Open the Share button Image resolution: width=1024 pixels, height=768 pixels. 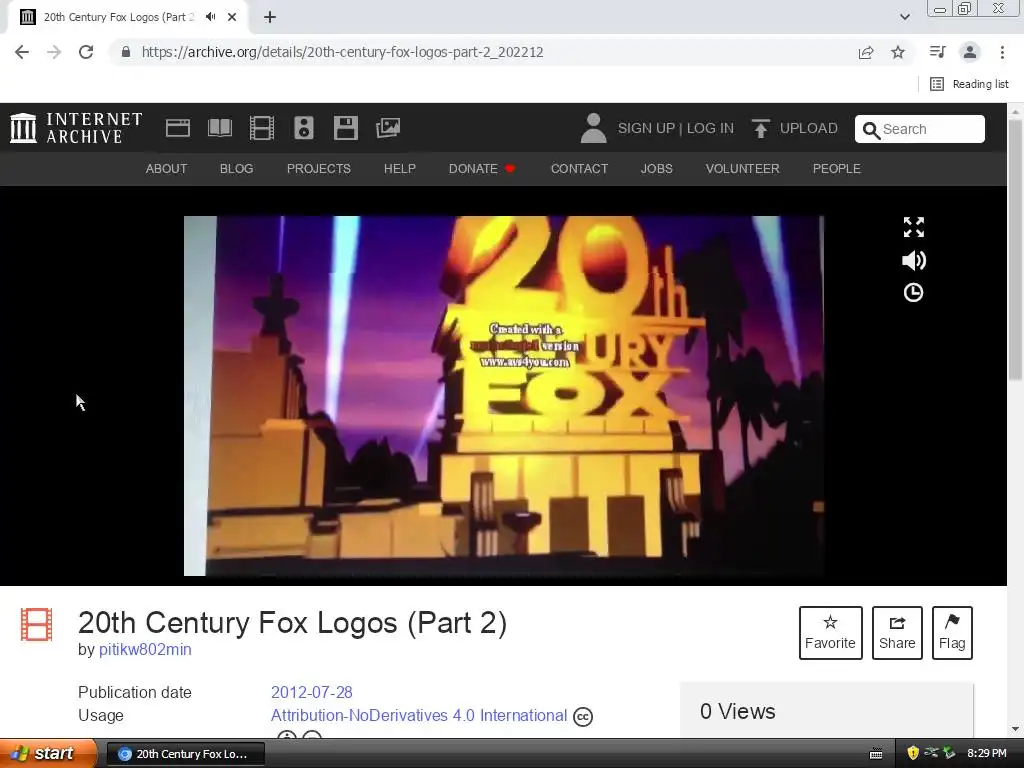(897, 633)
